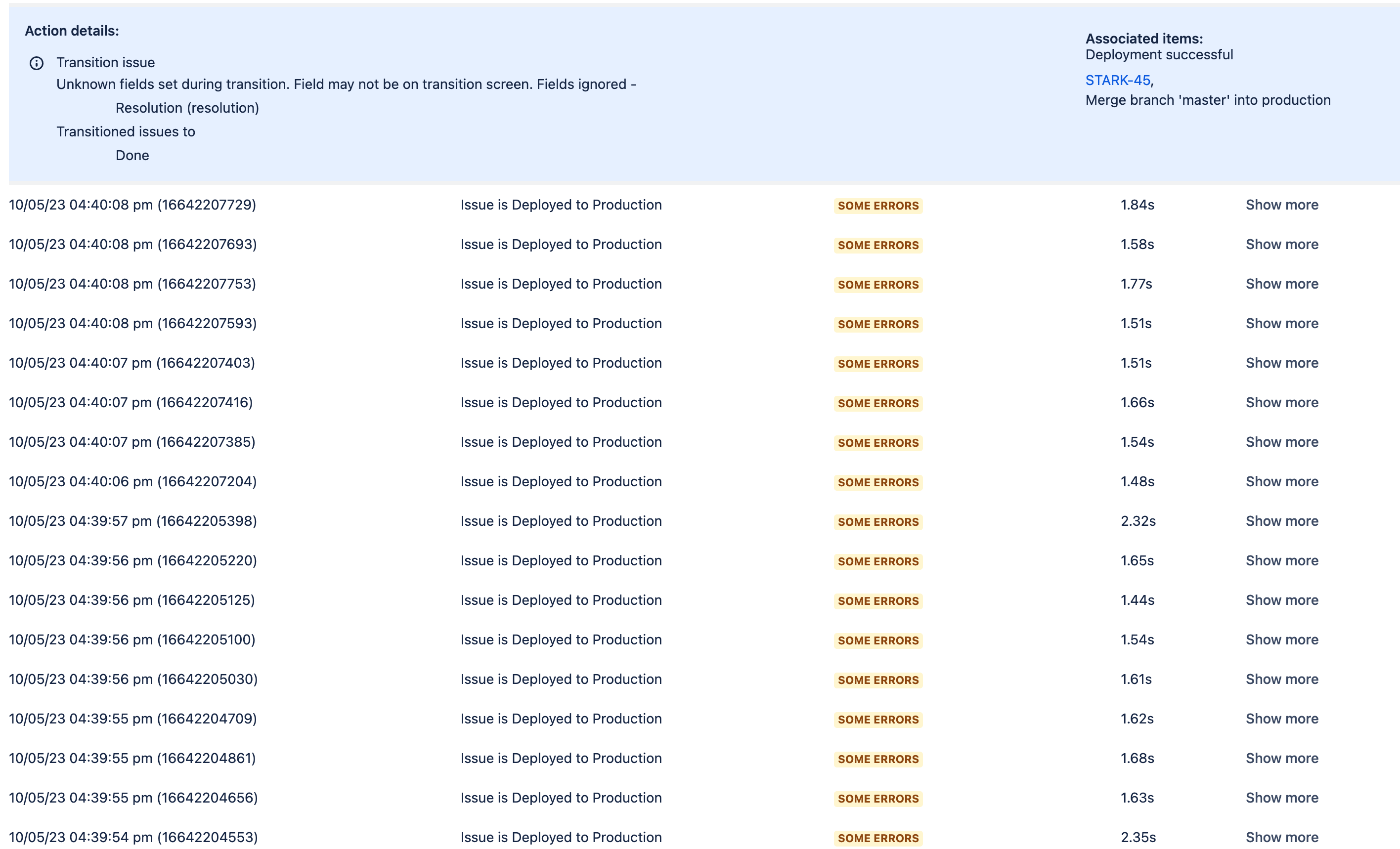Click SOME ERRORS badge for entry 16642205398
This screenshot has height=849, width=1400.
(x=878, y=522)
